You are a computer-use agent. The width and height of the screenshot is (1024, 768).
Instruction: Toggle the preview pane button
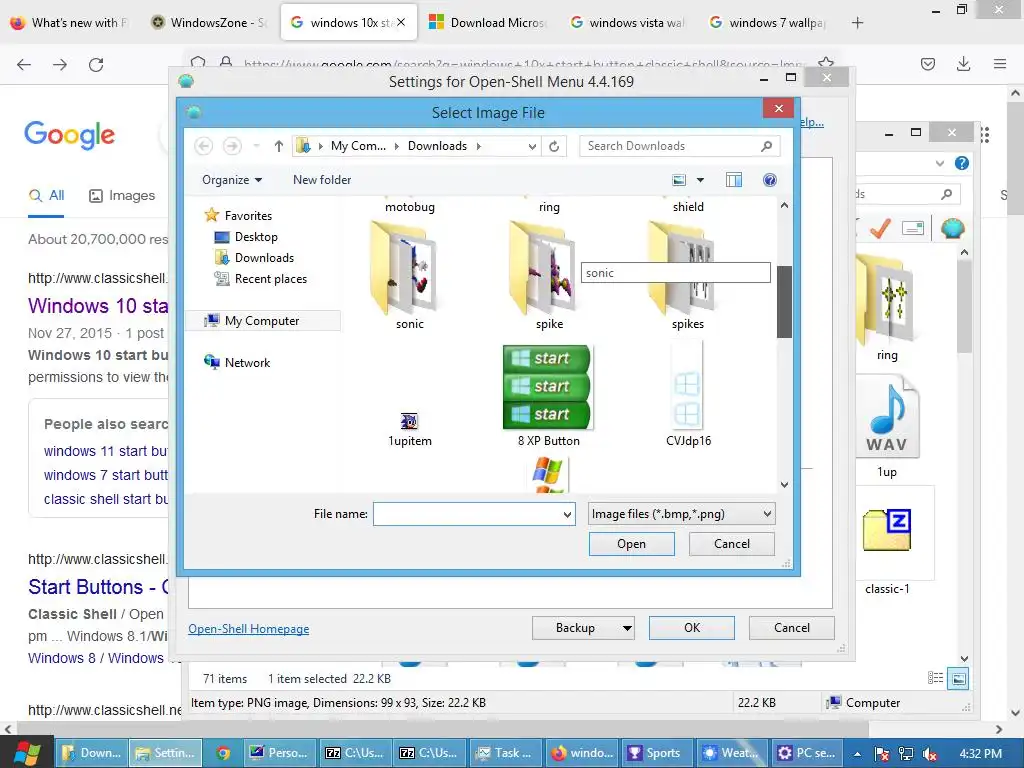734,180
